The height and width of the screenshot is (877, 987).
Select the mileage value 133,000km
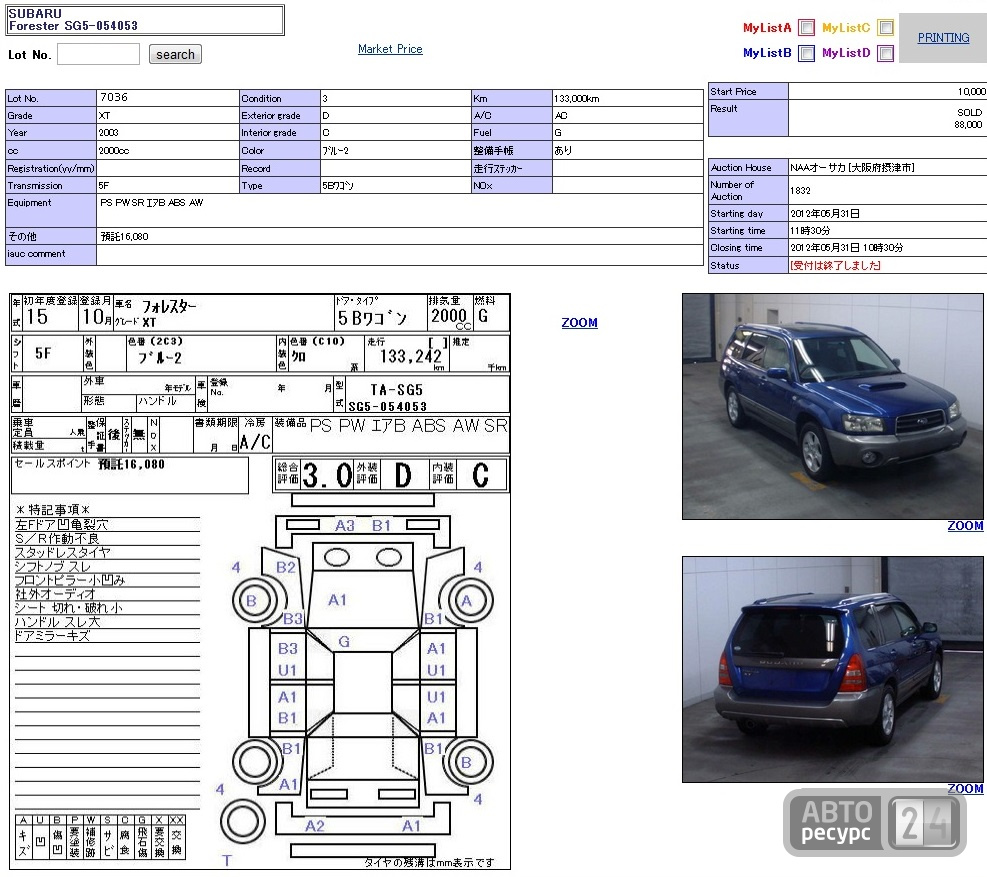(x=577, y=99)
